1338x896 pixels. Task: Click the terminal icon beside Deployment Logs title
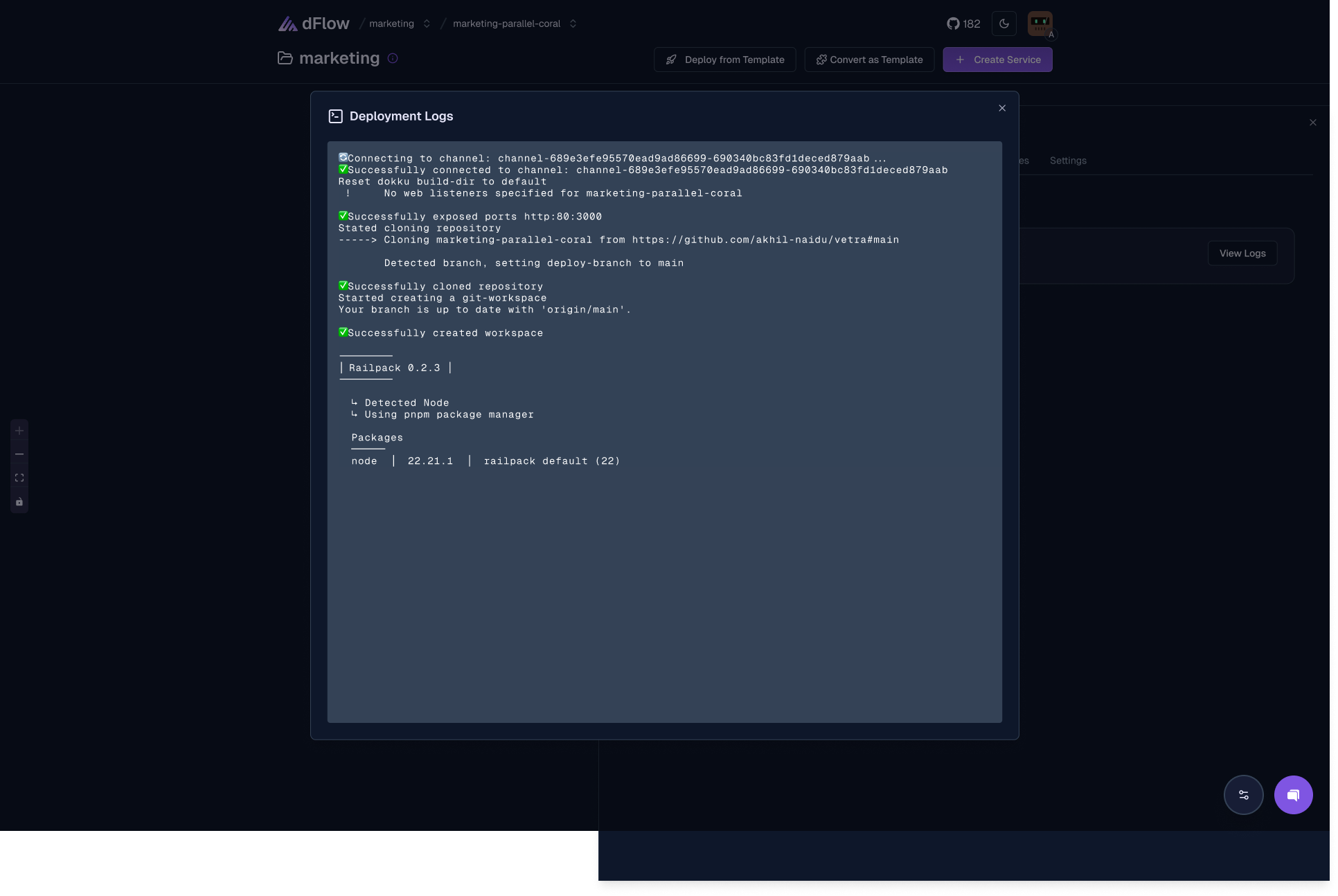coord(336,116)
